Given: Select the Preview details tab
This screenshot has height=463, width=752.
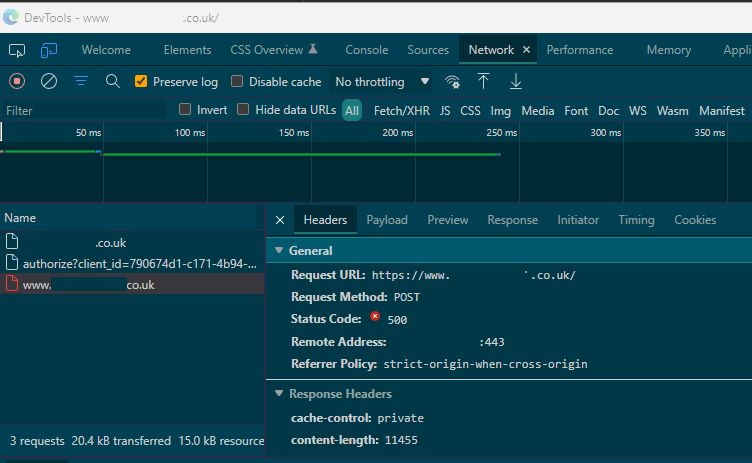Looking at the screenshot, I should 447,220.
